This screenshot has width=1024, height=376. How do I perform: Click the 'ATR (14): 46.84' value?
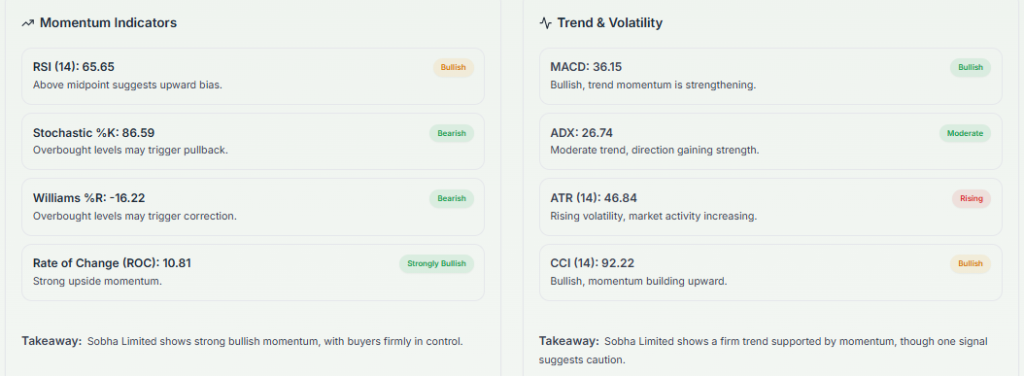coord(594,198)
